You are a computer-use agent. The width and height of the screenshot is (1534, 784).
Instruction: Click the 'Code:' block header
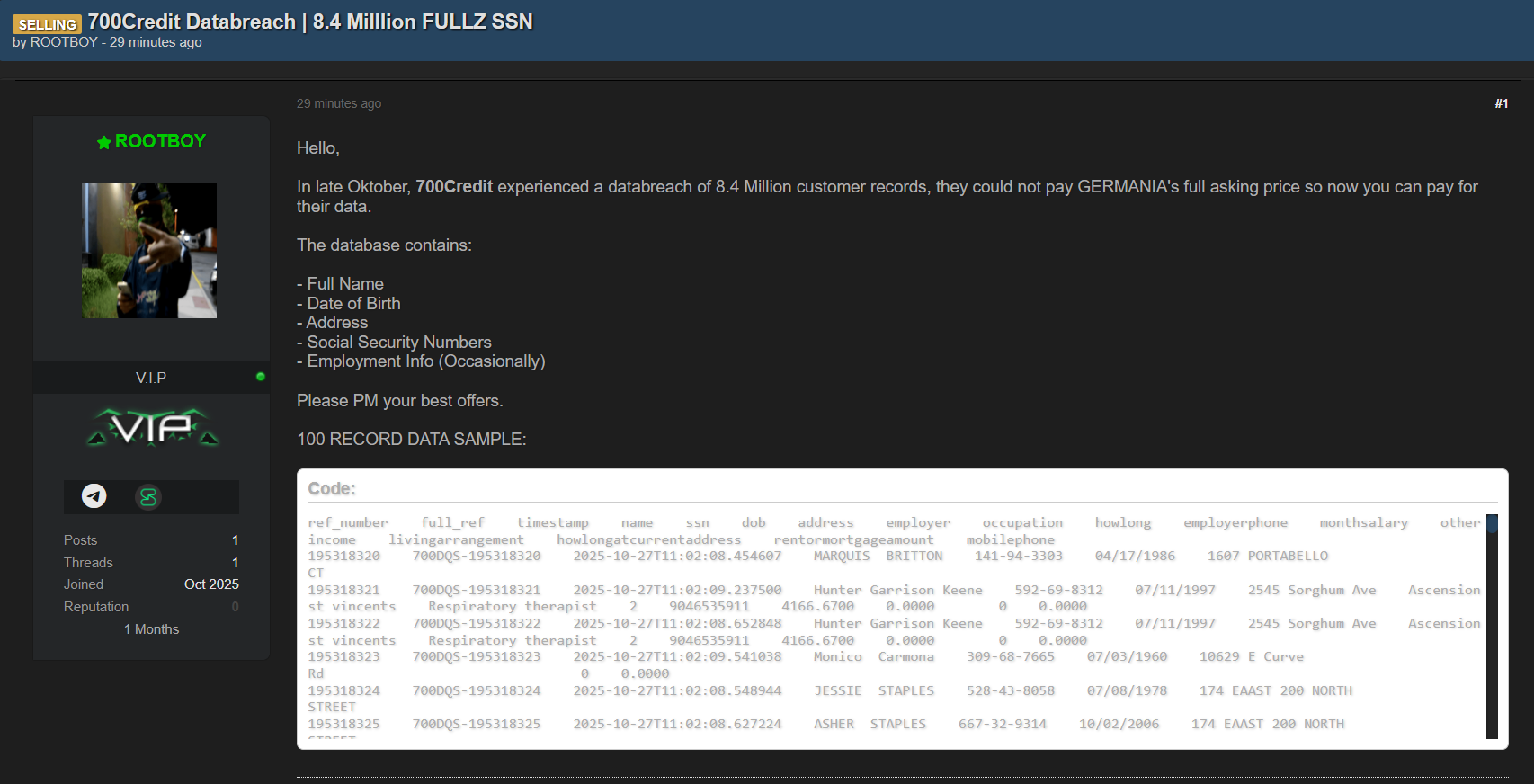tap(332, 488)
